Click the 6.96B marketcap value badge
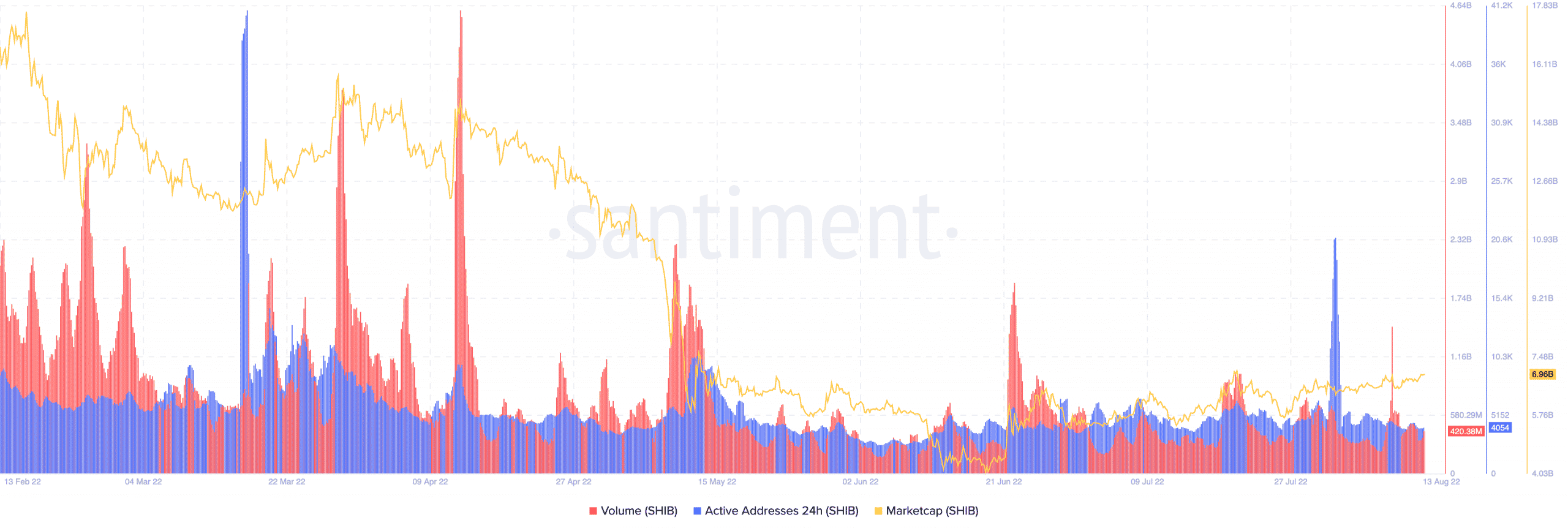This screenshot has height=531, width=1568. (1542, 374)
